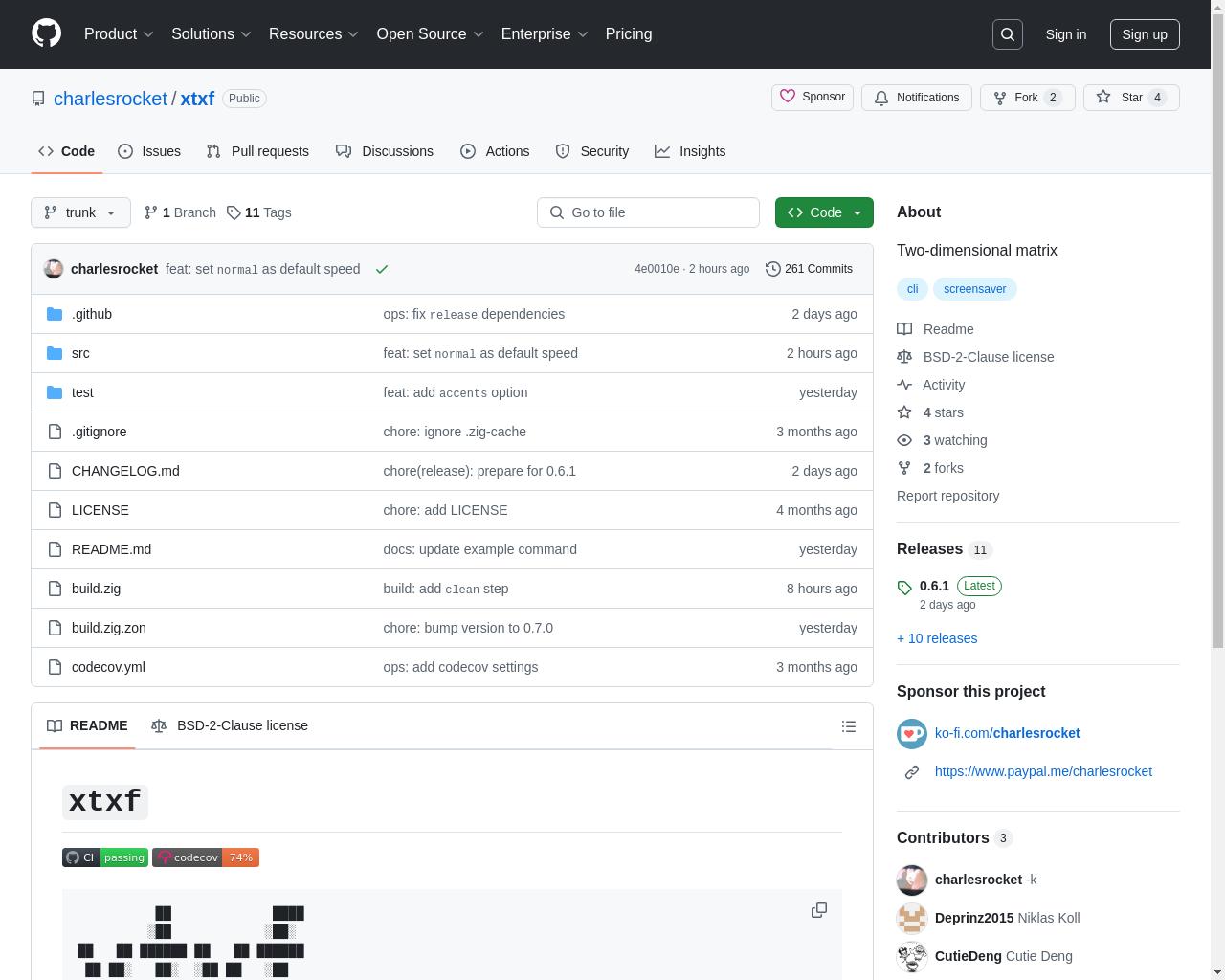Expand the Solutions menu
The image size is (1225, 980).
[x=212, y=33]
